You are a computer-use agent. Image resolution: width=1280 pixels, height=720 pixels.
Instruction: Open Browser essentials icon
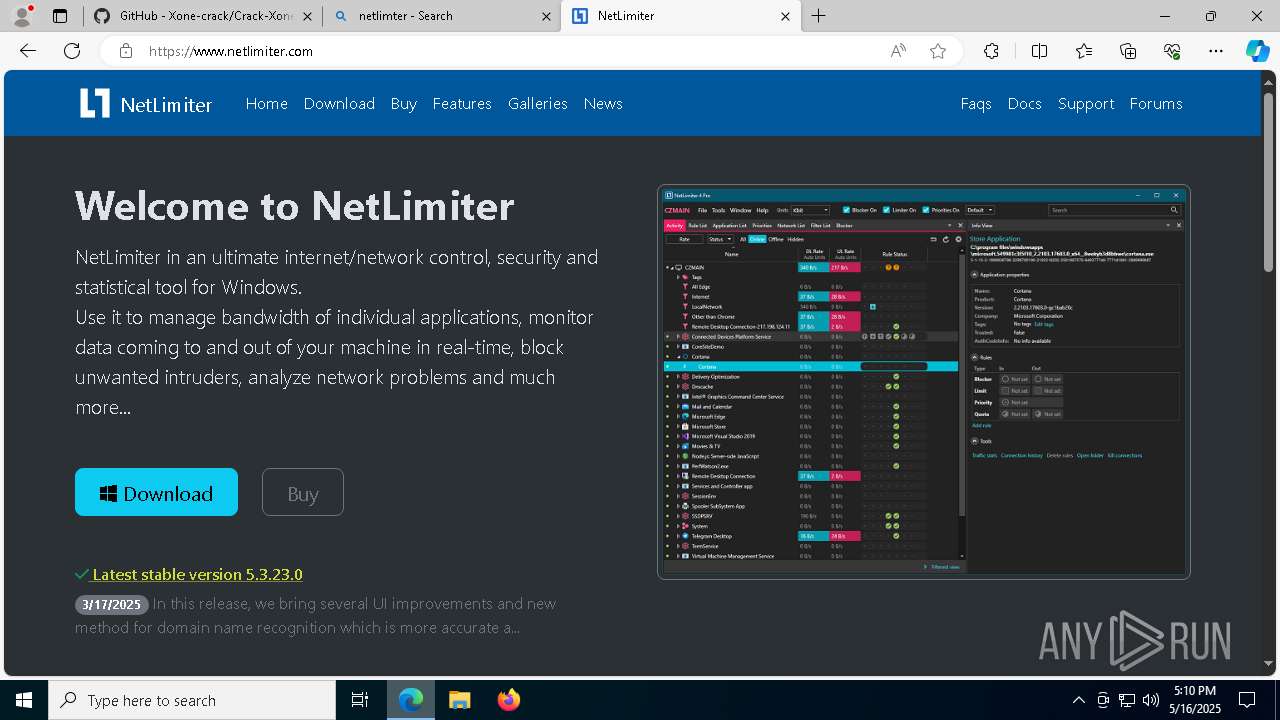[1172, 51]
